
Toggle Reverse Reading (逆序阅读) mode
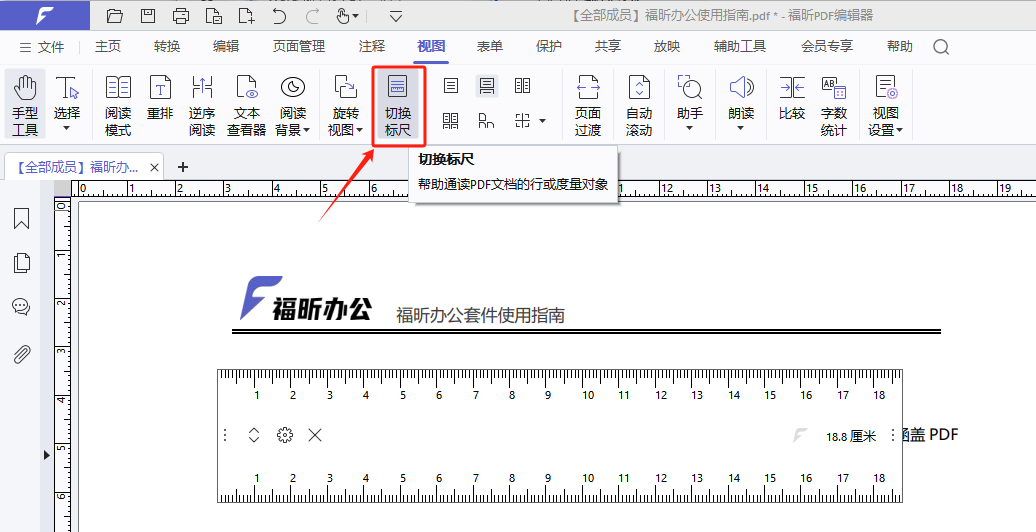click(202, 104)
